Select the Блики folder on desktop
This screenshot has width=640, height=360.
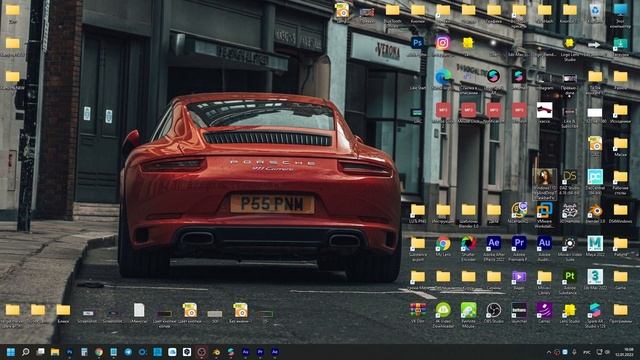63,310
